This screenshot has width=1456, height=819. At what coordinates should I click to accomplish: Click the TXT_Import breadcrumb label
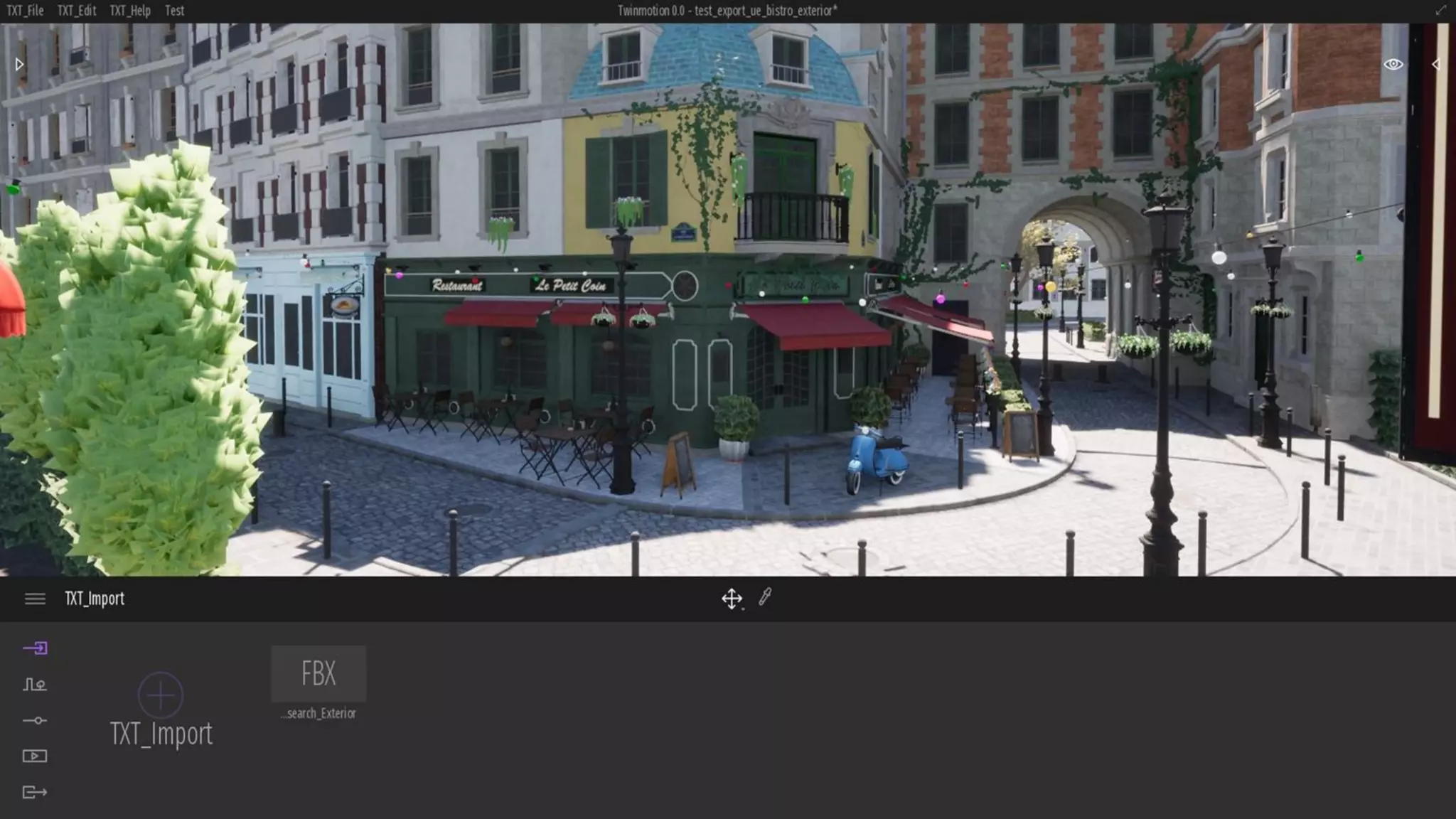(95, 599)
